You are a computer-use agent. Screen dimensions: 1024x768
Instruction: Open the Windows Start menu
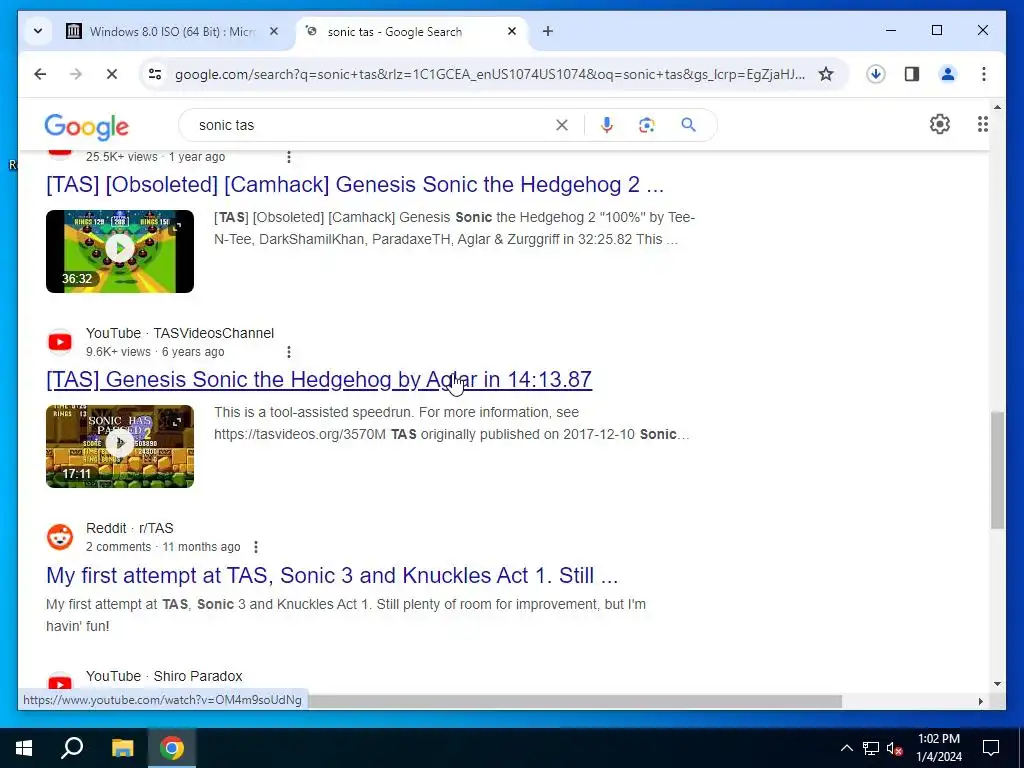click(x=24, y=748)
